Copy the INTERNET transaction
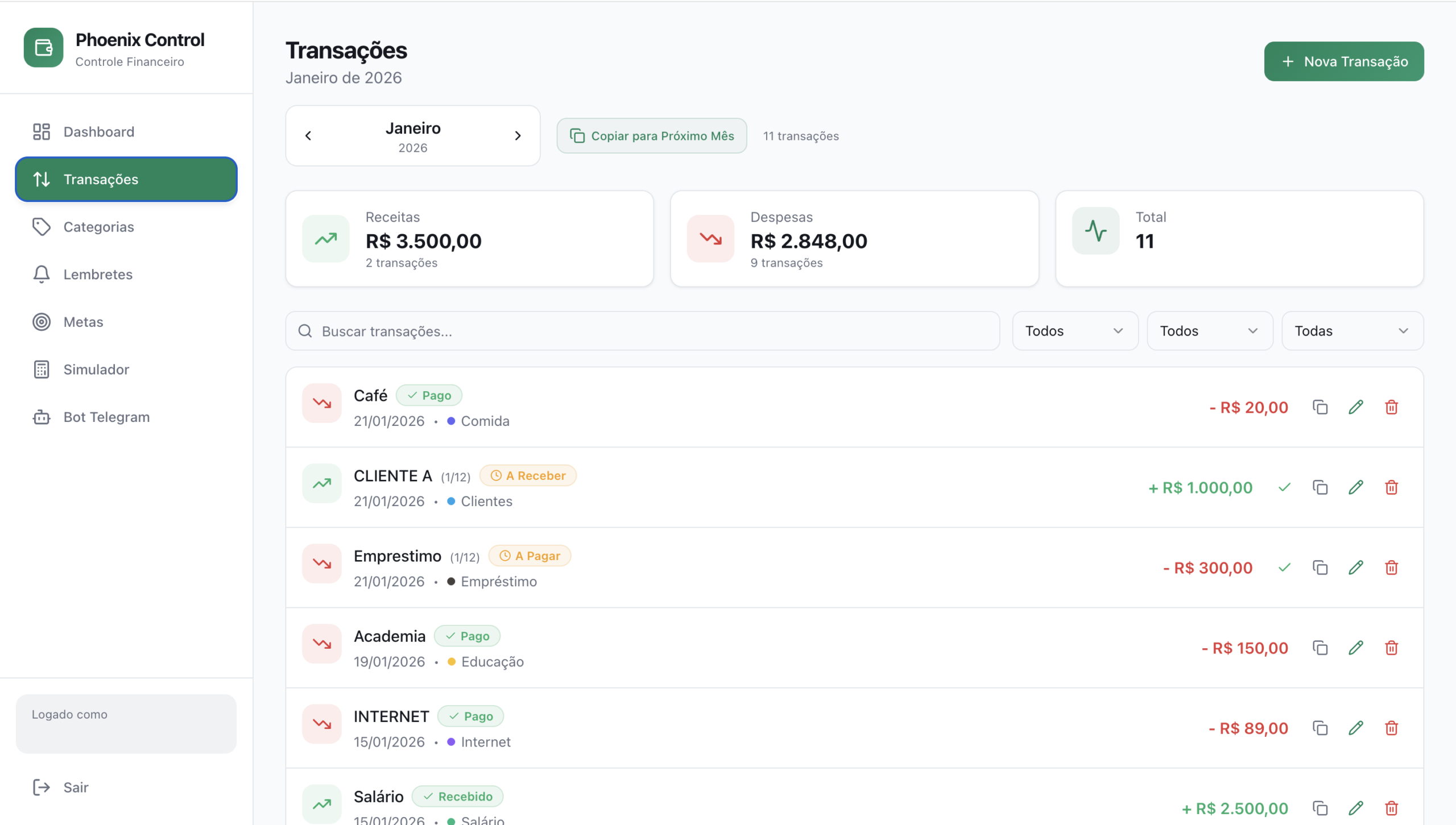Image resolution: width=1456 pixels, height=825 pixels. (x=1320, y=728)
